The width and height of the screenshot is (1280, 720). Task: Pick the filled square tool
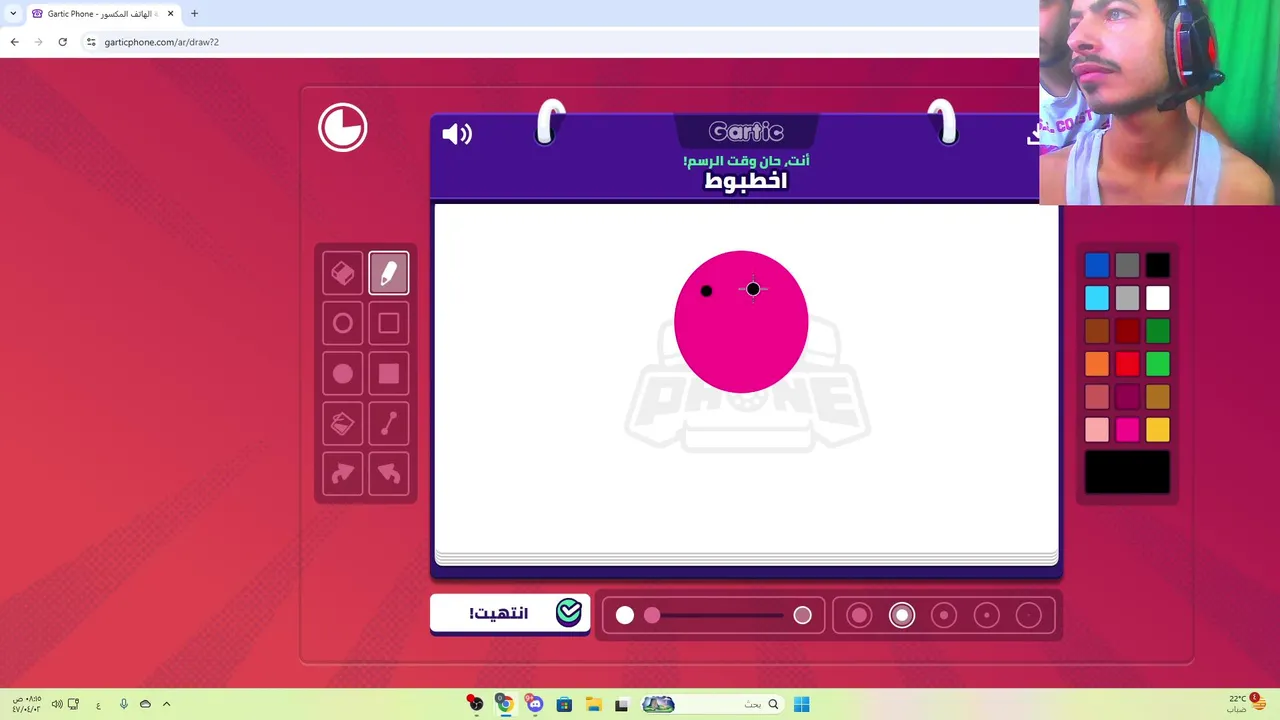point(389,373)
